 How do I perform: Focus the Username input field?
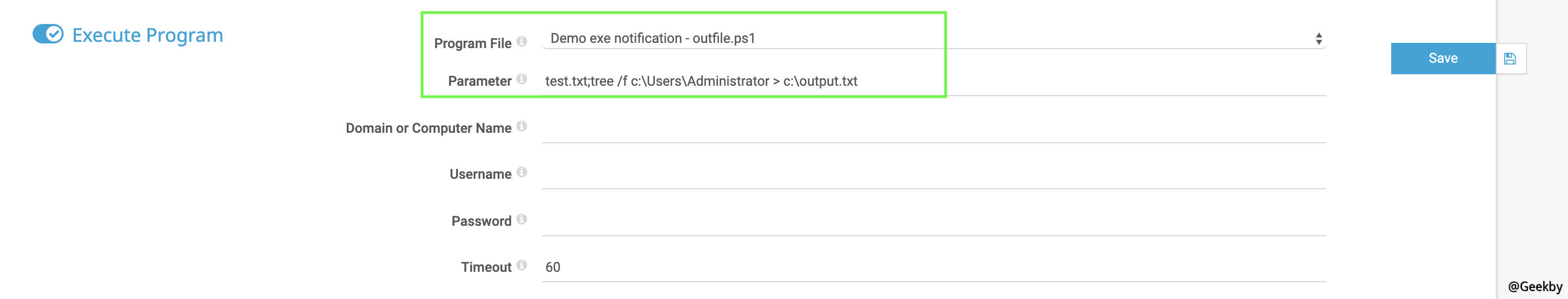click(934, 175)
